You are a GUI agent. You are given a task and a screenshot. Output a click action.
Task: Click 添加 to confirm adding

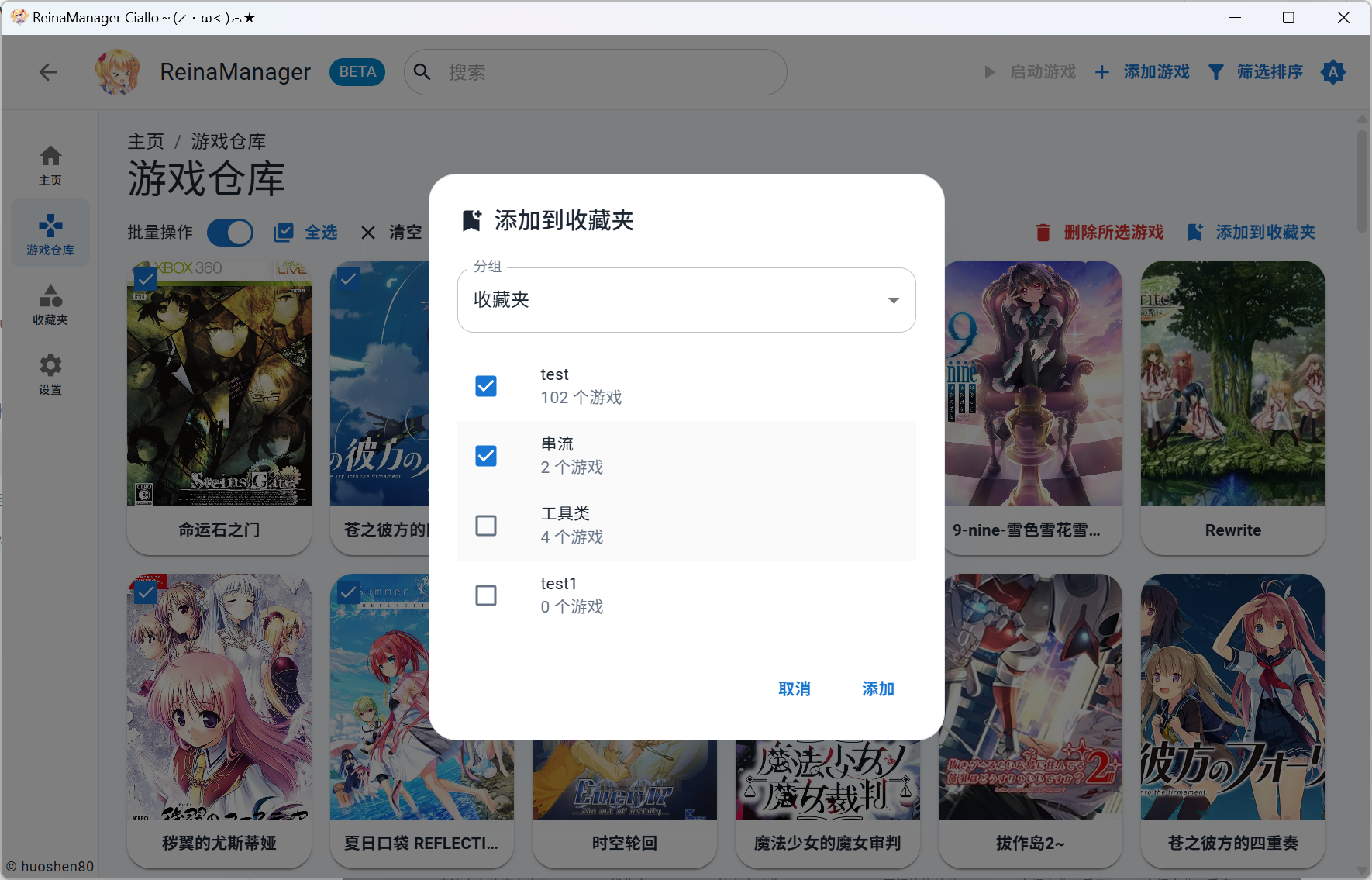pos(878,688)
